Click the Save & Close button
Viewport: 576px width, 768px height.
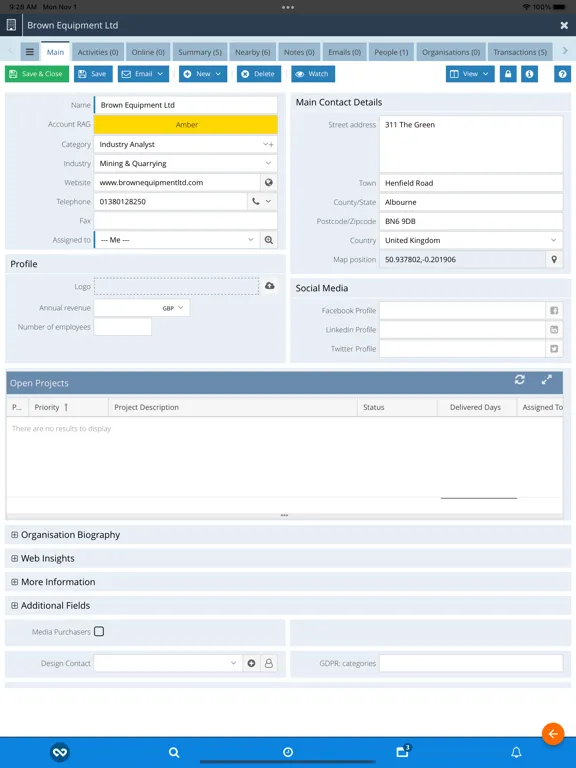[x=37, y=74]
